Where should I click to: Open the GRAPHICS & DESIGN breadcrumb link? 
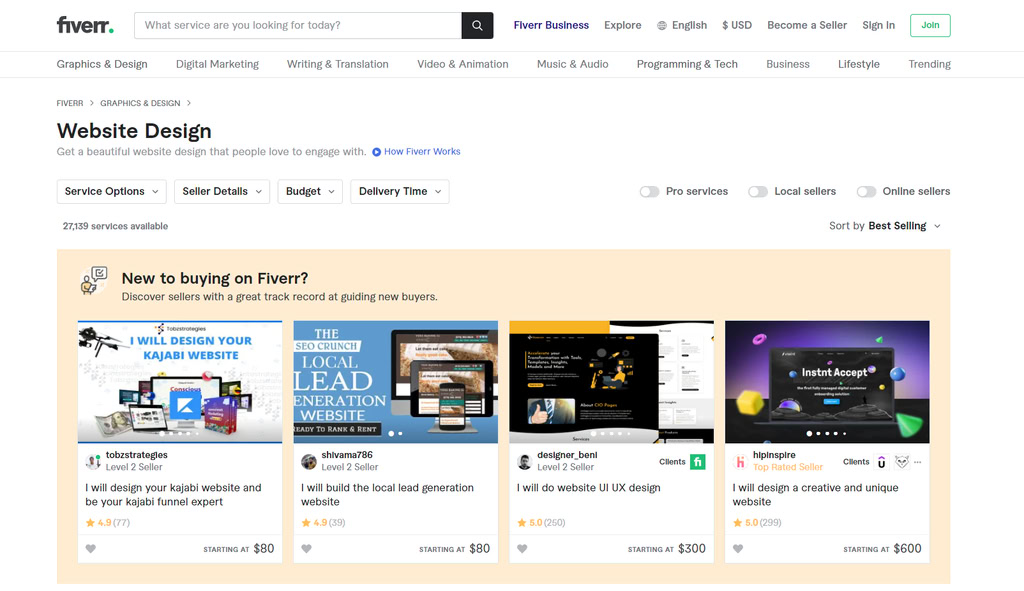pos(141,102)
